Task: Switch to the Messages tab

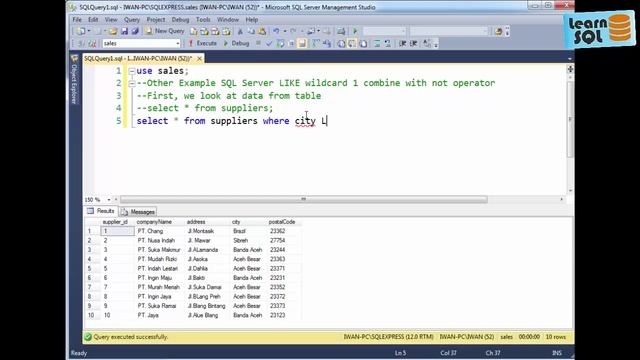Action: tap(138, 212)
